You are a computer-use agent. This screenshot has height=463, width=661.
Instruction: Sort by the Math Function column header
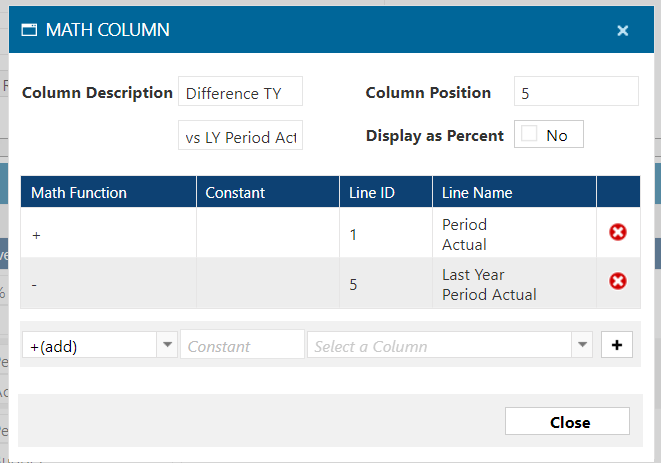(79, 192)
